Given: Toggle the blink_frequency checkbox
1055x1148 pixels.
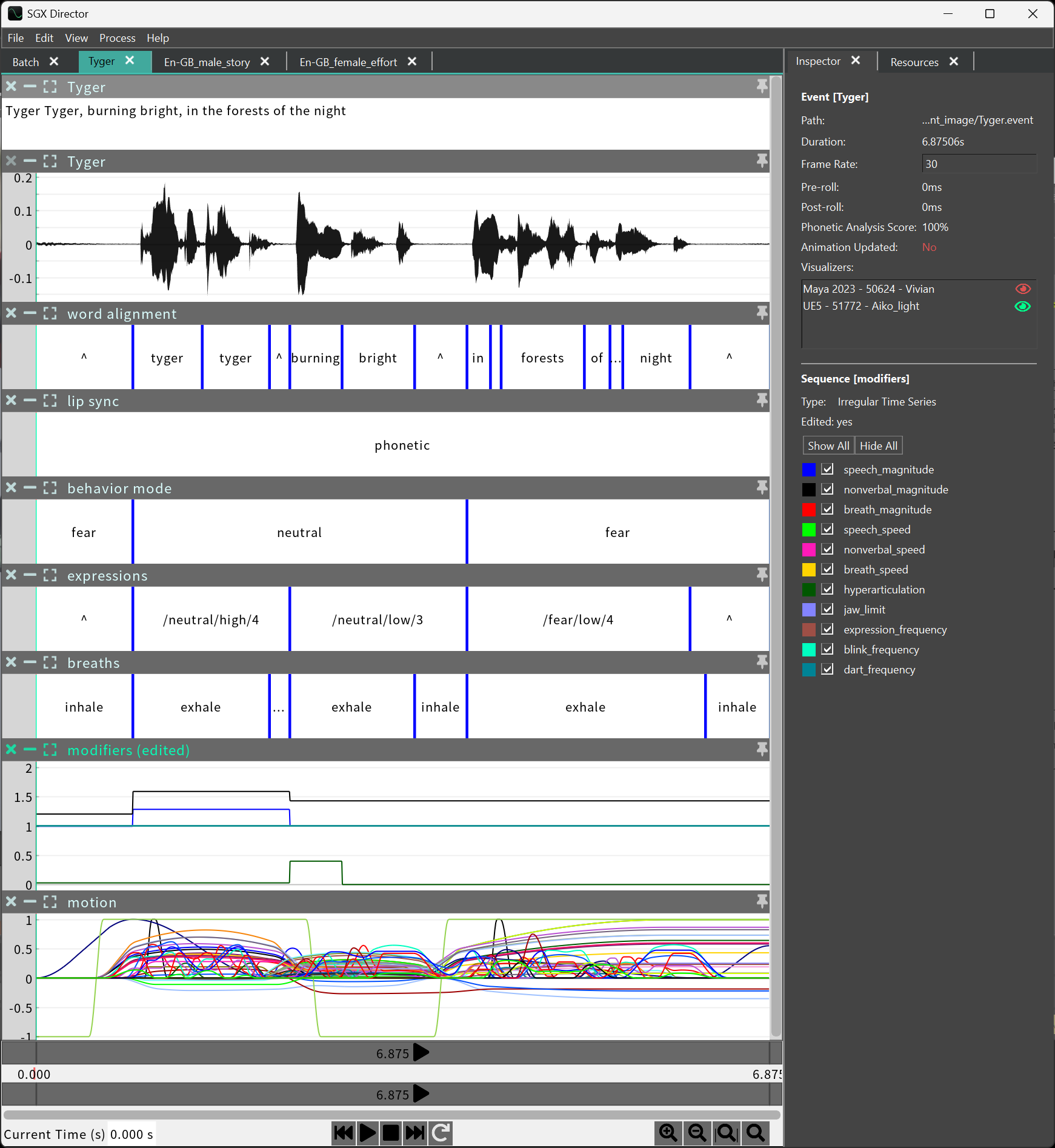Looking at the screenshot, I should click(x=827, y=650).
